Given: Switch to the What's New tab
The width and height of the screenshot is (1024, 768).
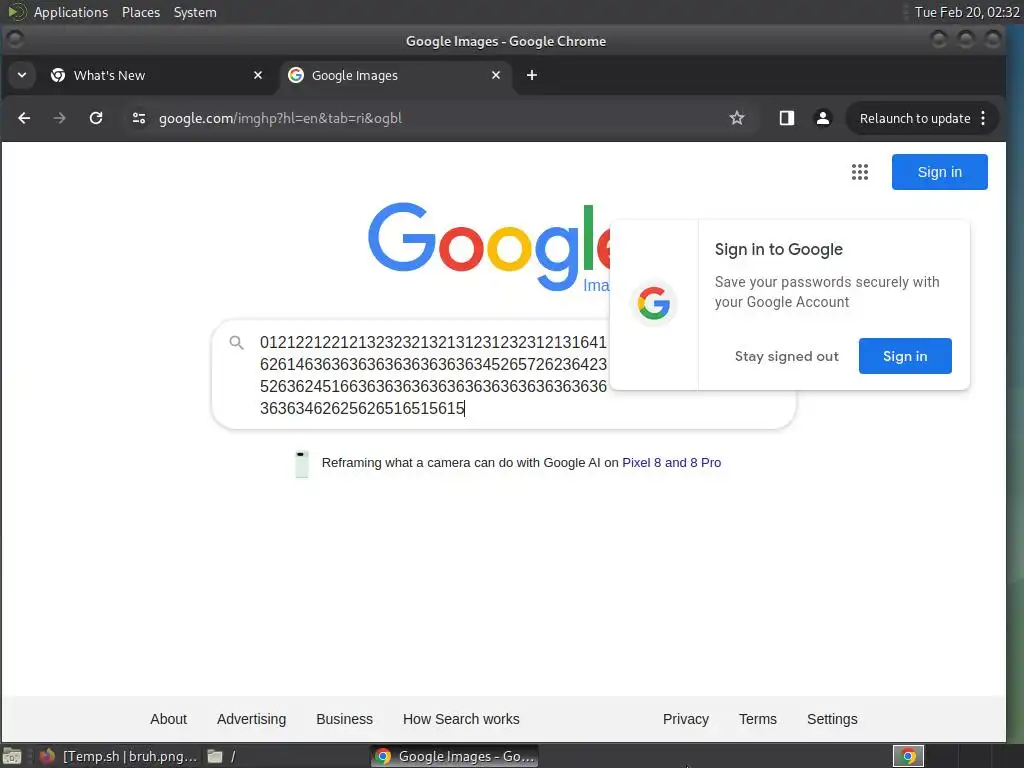Looking at the screenshot, I should click(x=157, y=75).
